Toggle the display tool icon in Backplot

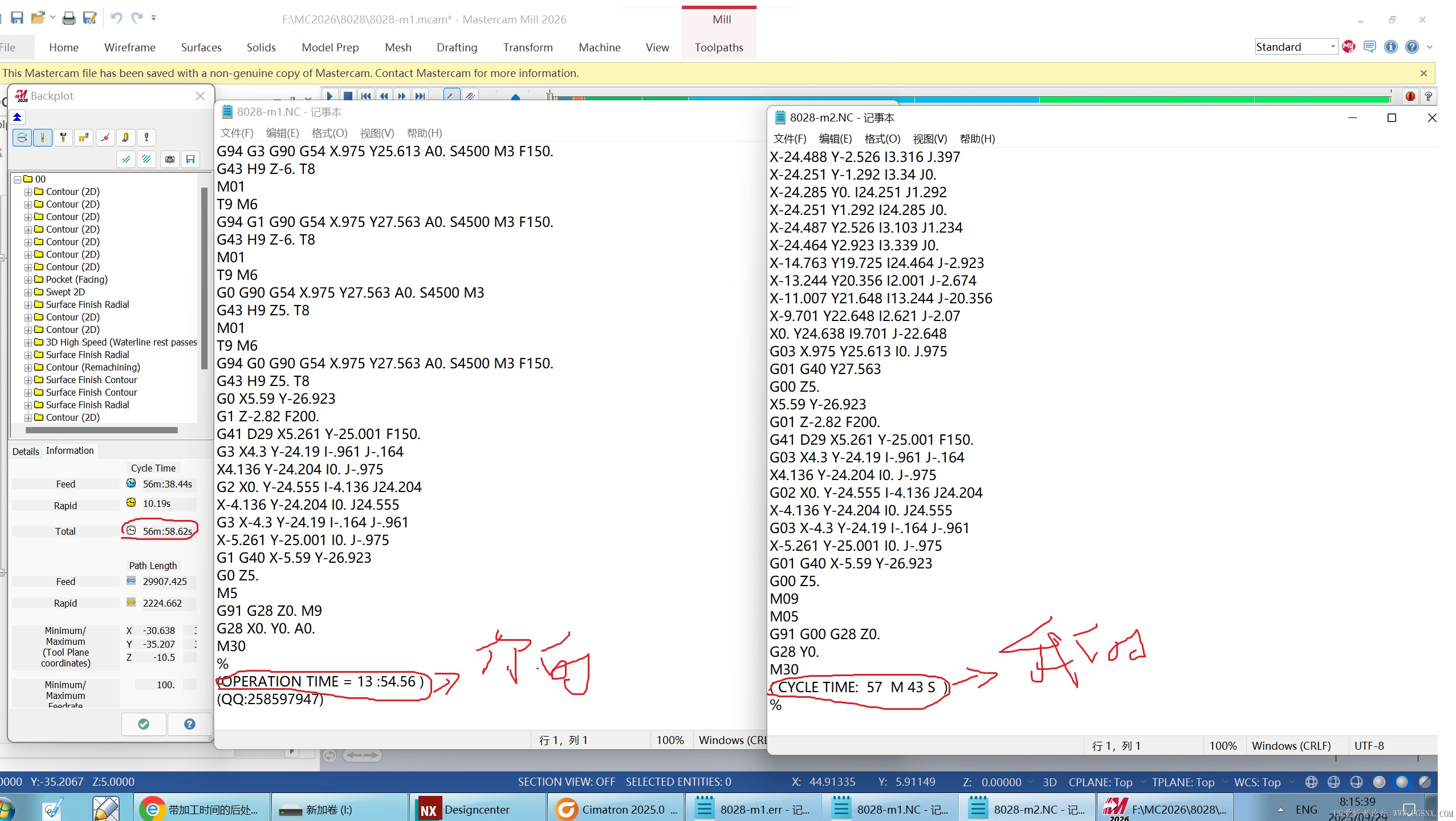43,137
